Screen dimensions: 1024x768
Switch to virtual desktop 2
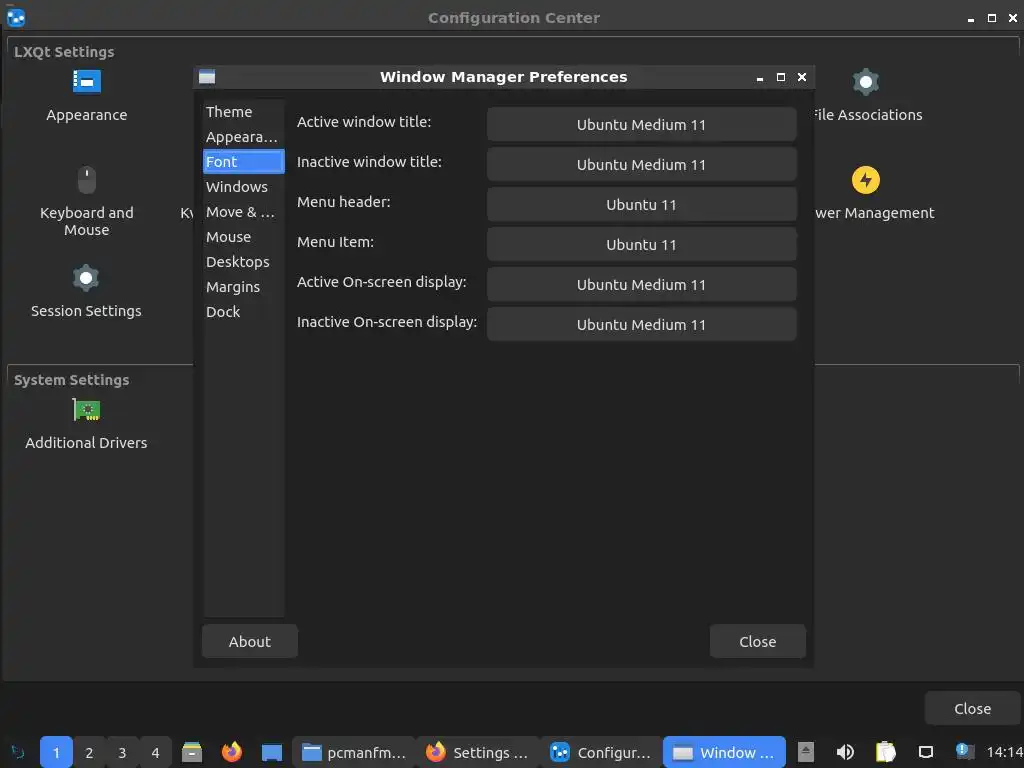[89, 752]
